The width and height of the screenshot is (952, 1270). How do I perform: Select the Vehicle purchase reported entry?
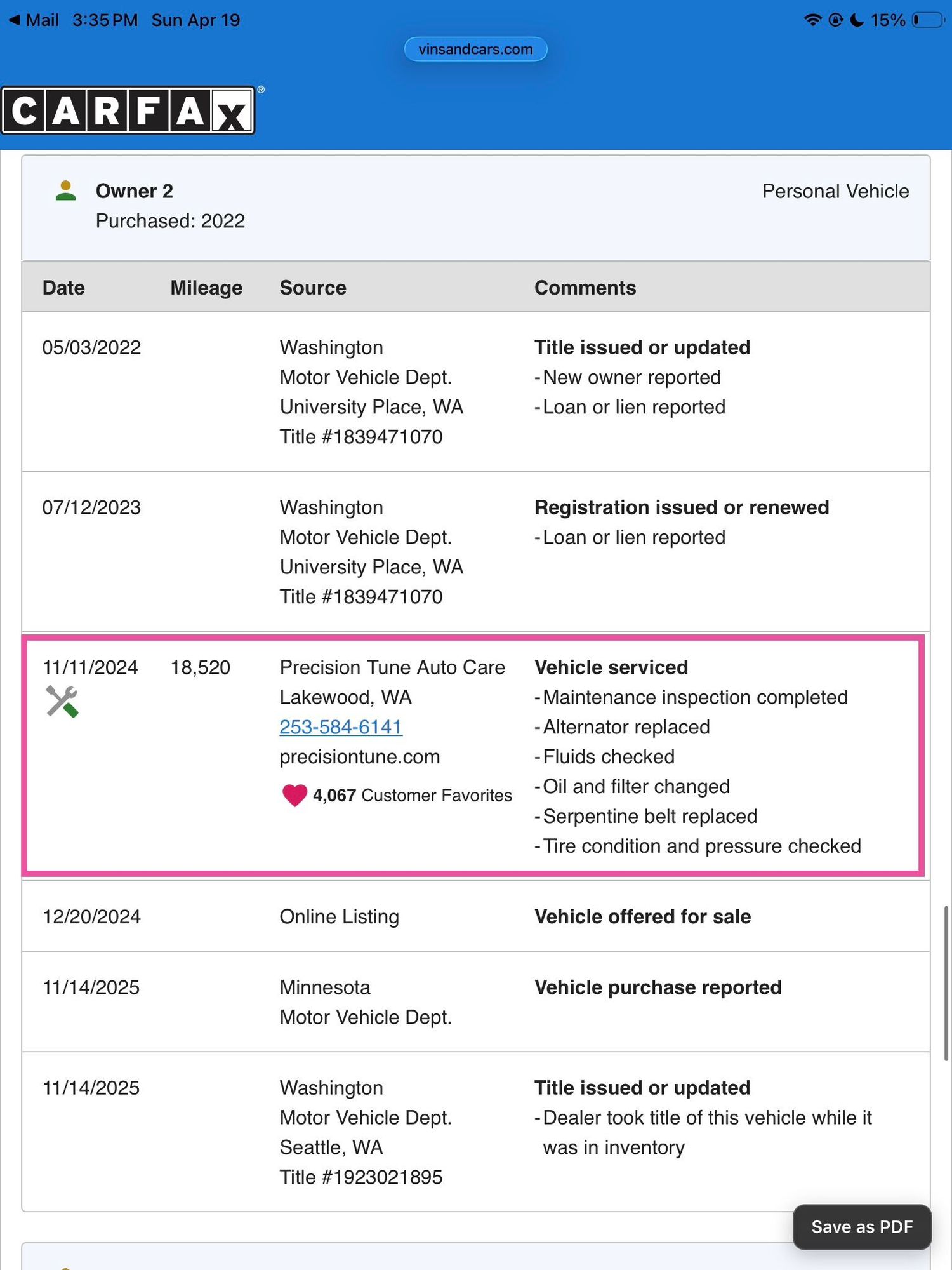tap(658, 987)
